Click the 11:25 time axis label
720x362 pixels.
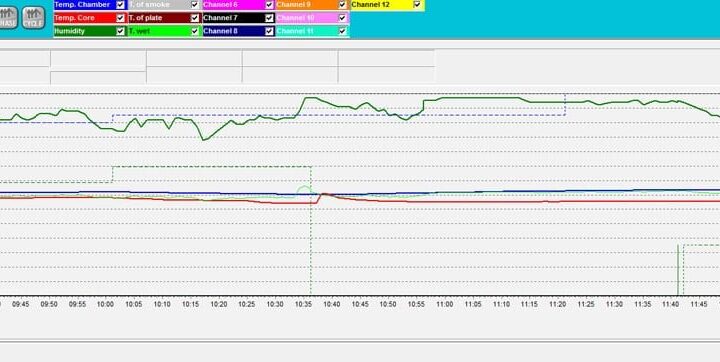click(586, 304)
